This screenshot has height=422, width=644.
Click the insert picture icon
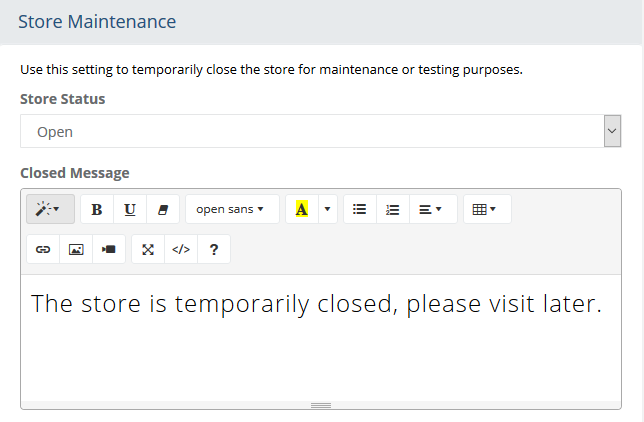(x=76, y=249)
